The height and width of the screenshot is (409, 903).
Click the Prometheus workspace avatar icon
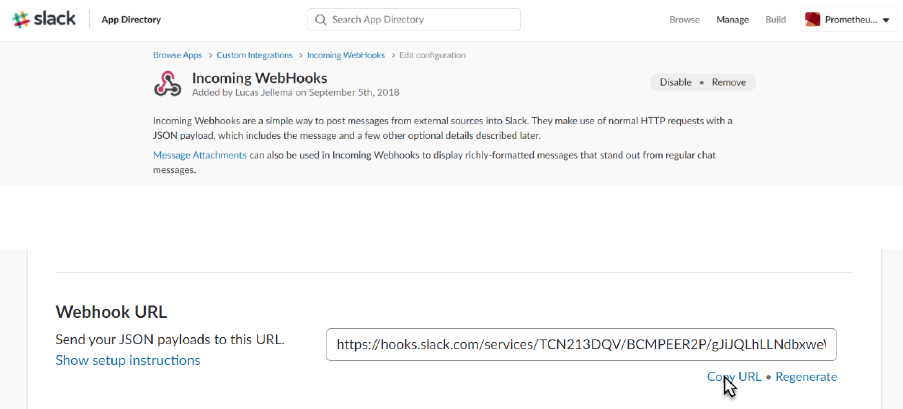(813, 20)
